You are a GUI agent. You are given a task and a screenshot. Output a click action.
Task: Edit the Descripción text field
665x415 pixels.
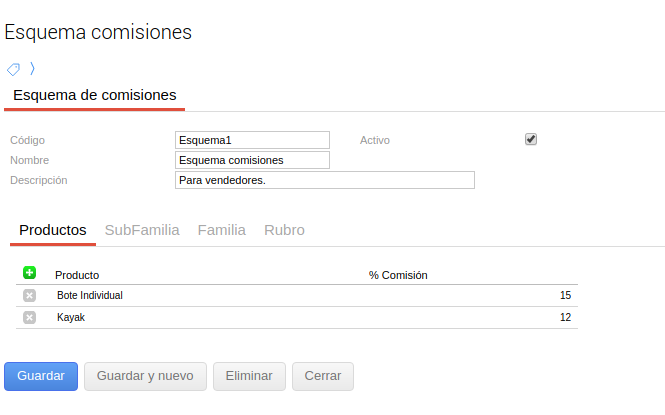(324, 180)
